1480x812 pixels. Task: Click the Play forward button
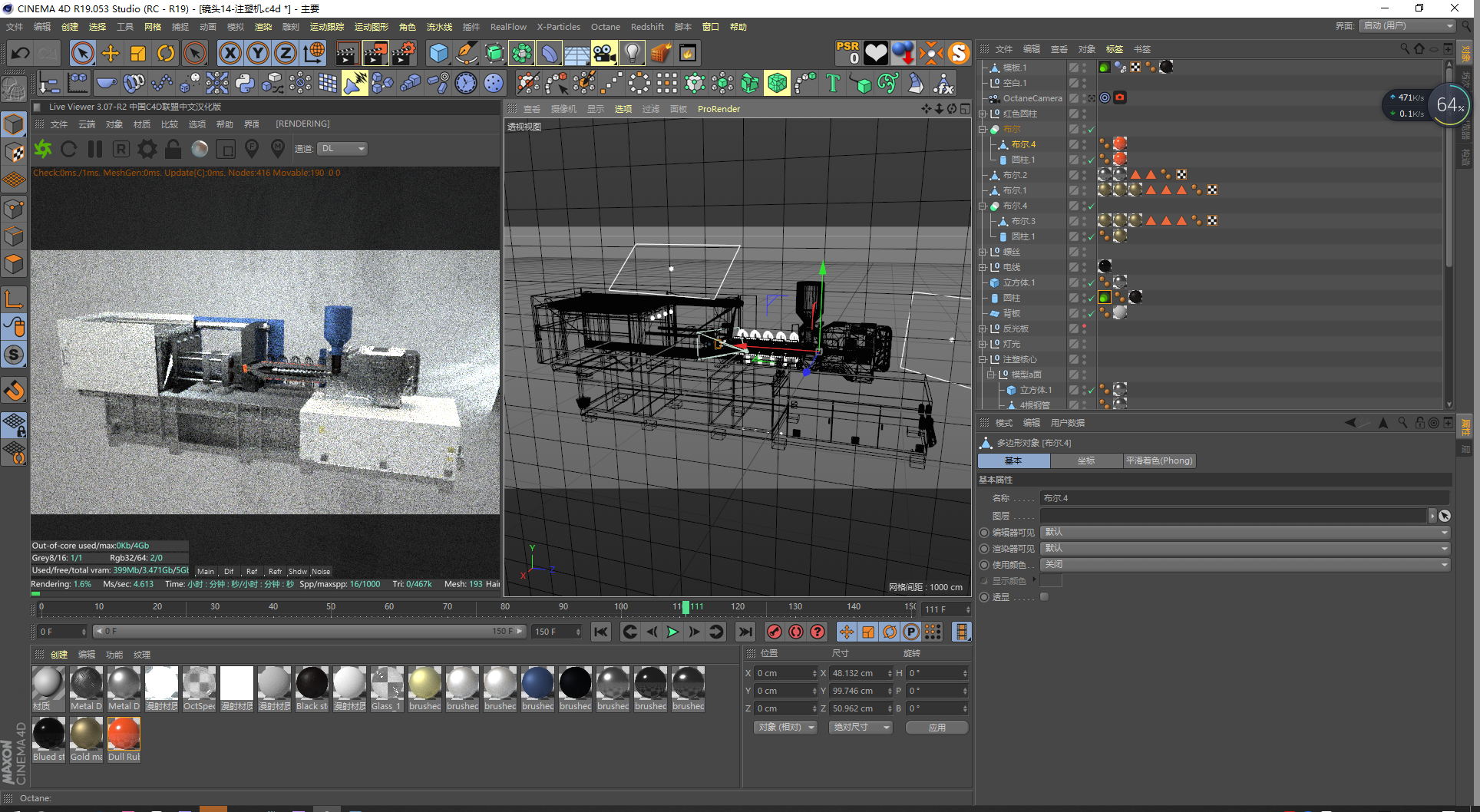click(672, 632)
